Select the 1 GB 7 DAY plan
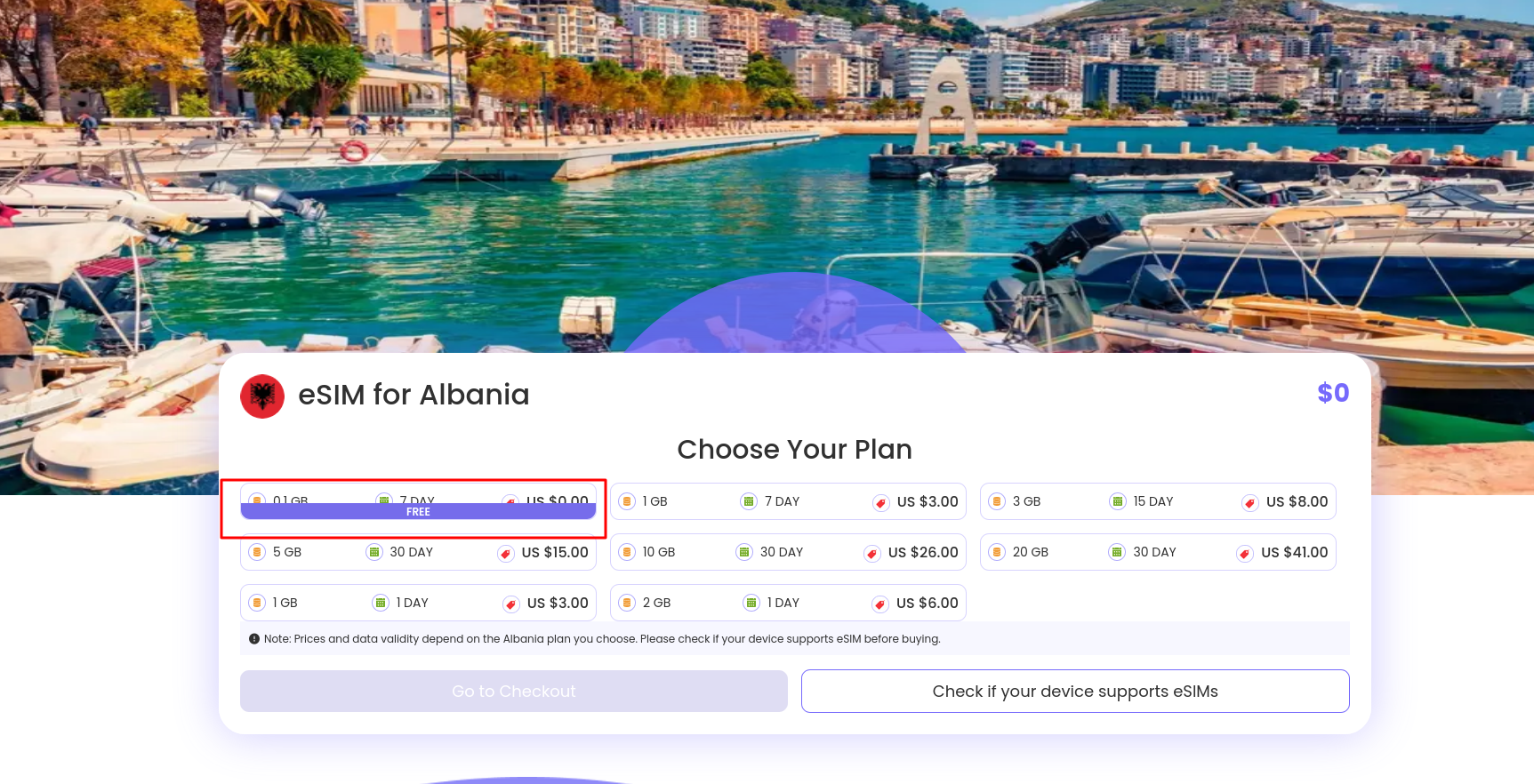1534x784 pixels. click(x=788, y=501)
